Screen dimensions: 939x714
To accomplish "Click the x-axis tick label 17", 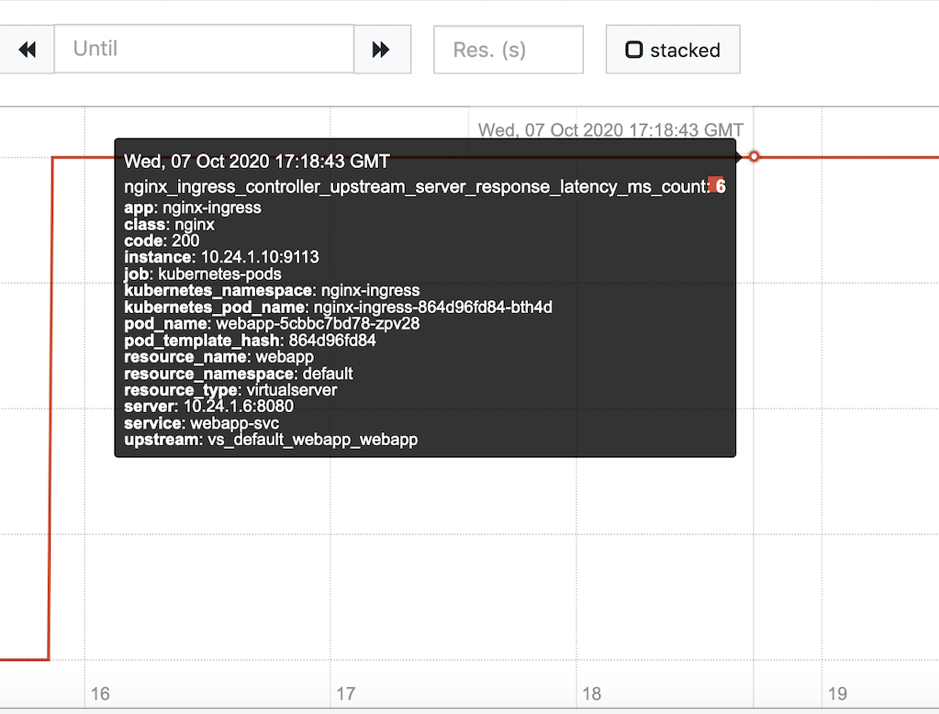I will pos(346,694).
